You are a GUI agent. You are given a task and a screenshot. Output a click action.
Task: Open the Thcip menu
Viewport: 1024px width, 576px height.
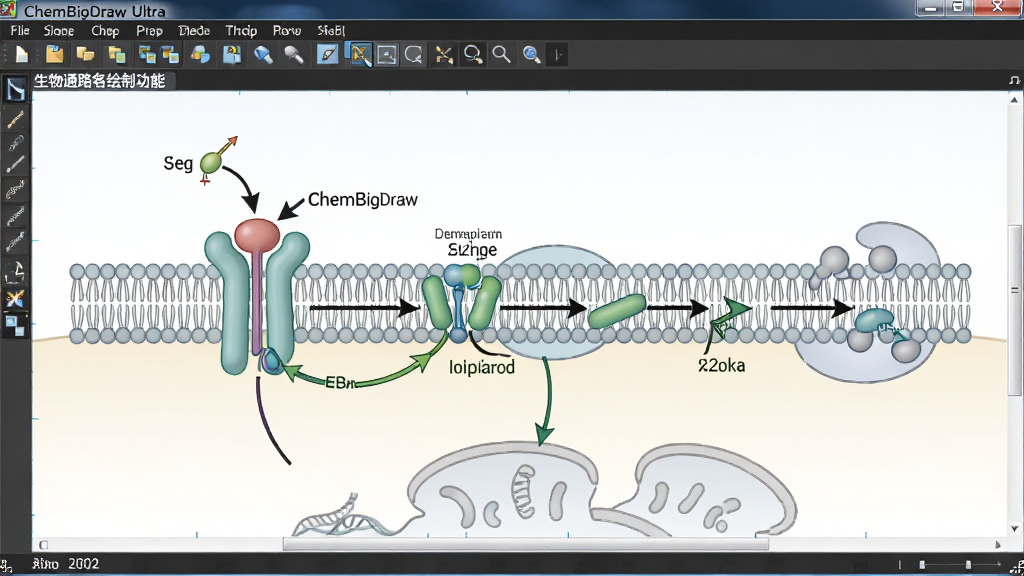tap(241, 31)
